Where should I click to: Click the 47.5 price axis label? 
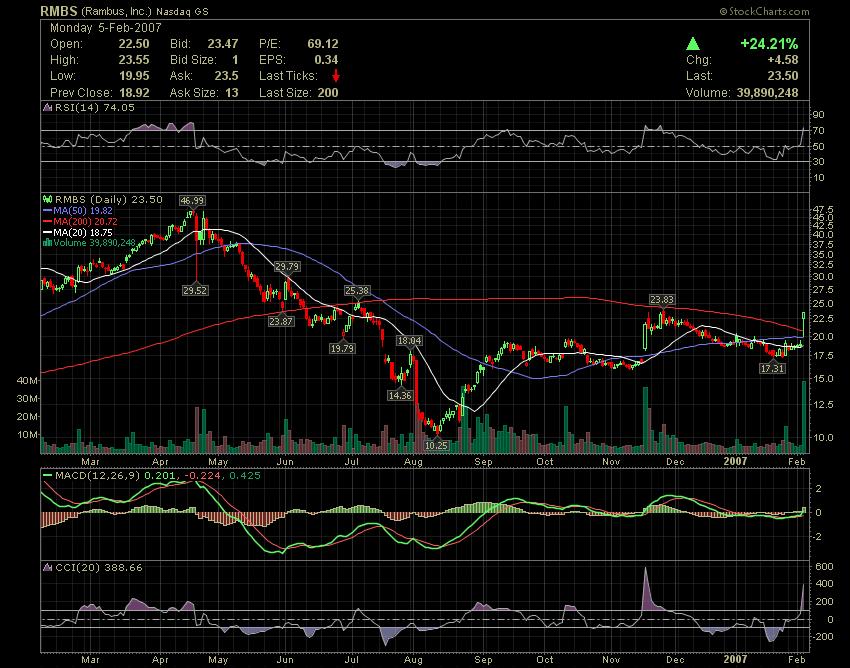[823, 210]
